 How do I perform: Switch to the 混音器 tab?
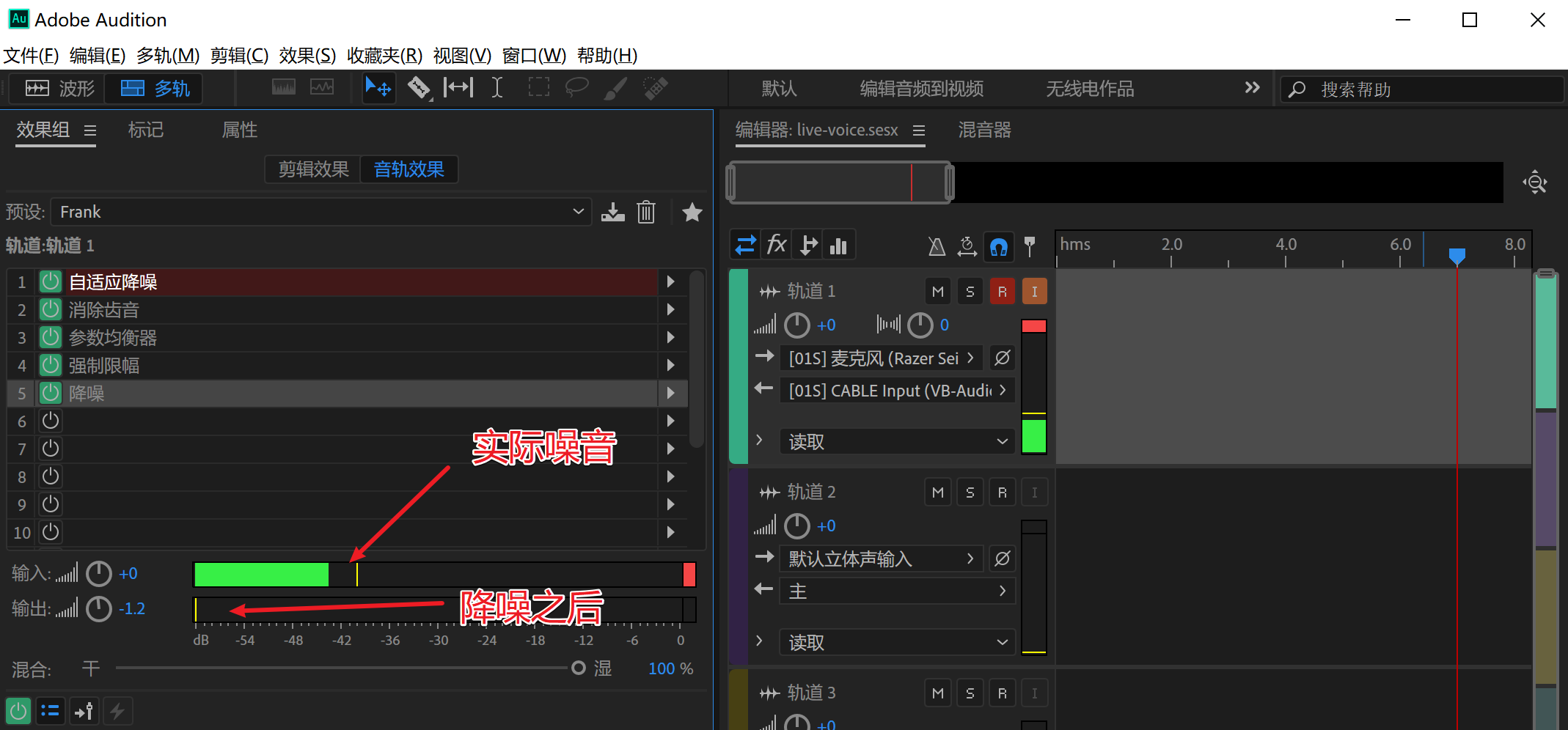pyautogui.click(x=984, y=130)
